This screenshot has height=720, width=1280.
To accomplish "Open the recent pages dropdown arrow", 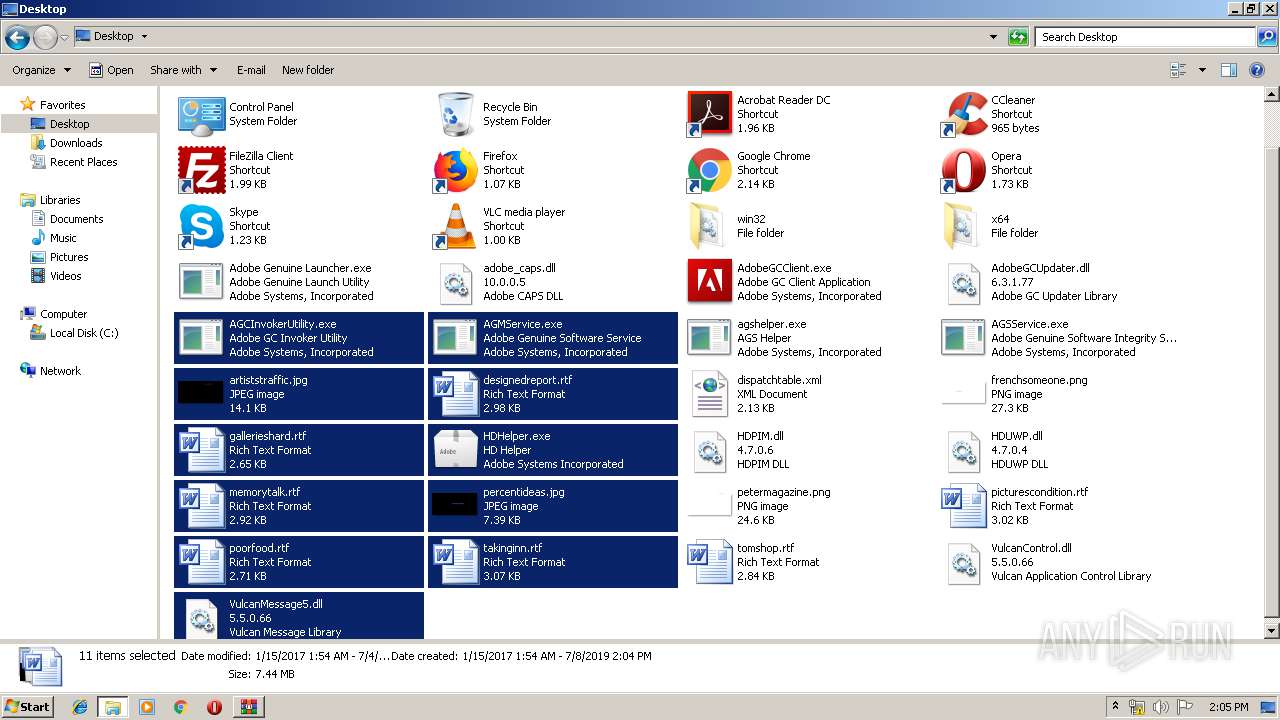I will tap(64, 37).
